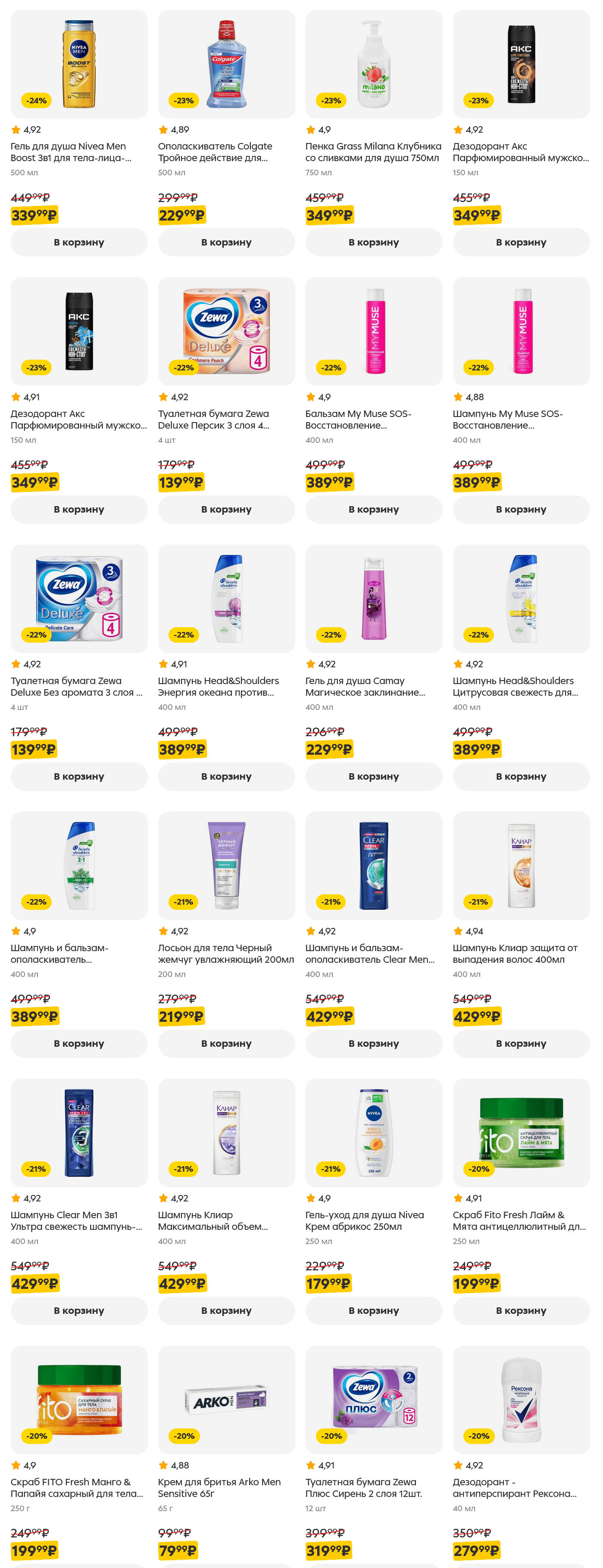
Task: Click the -22% badge on Zewa Deluxe Без аромата
Action: [37, 635]
